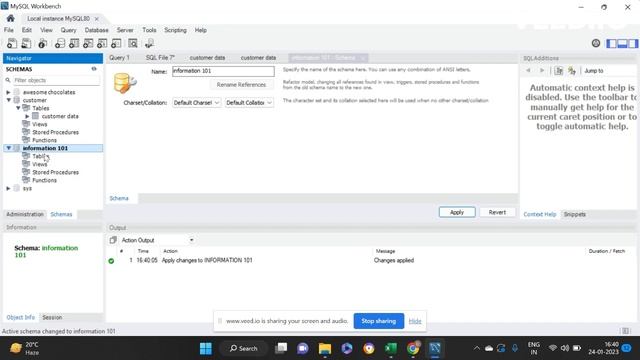Open the Context Help tab

[x=540, y=214]
